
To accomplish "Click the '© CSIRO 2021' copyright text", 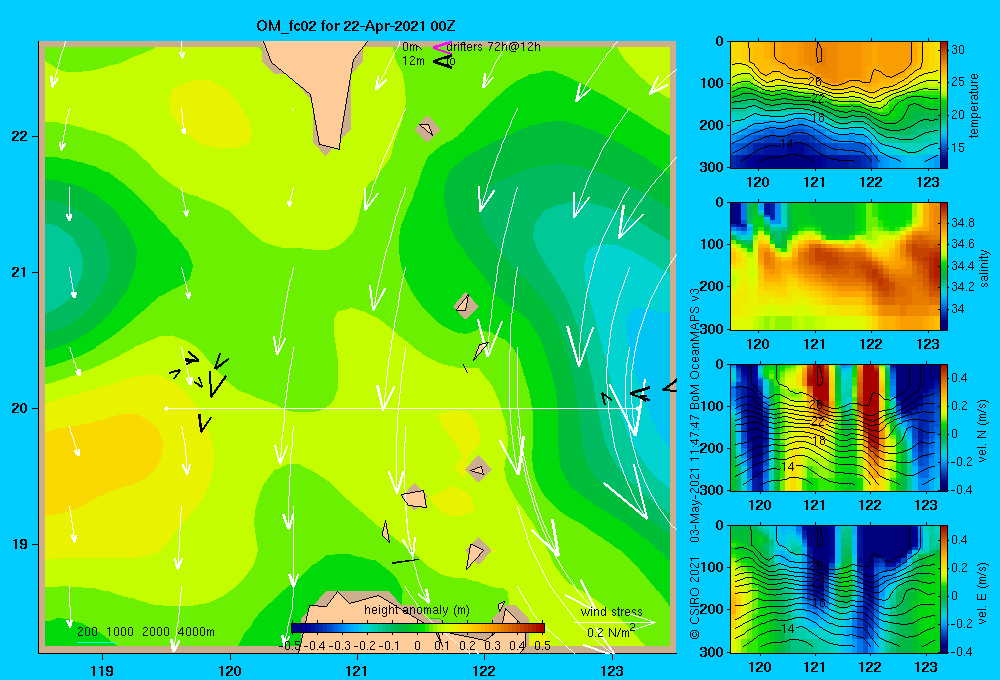I will (695, 597).
